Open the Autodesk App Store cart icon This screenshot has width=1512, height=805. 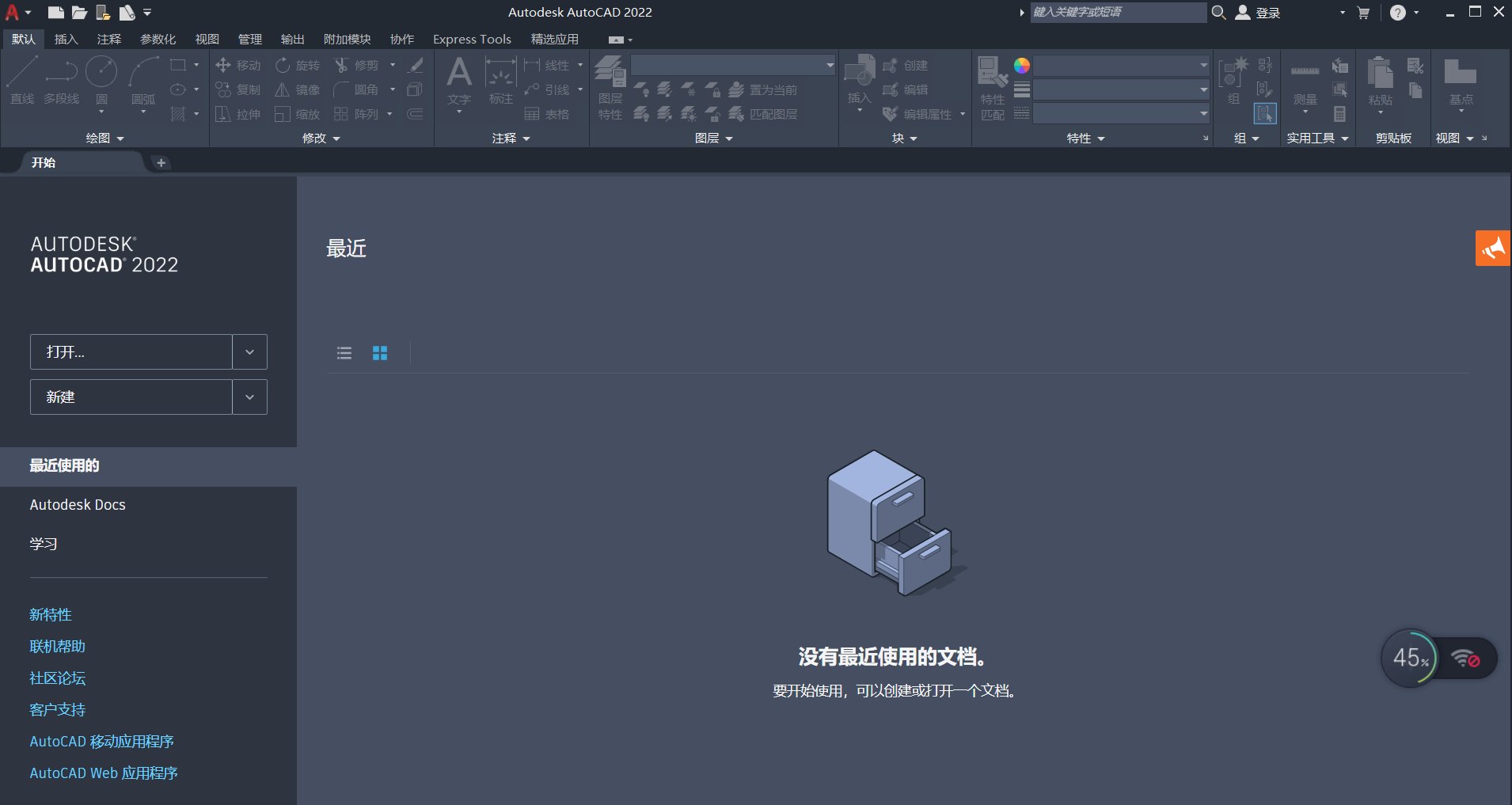point(1363,13)
